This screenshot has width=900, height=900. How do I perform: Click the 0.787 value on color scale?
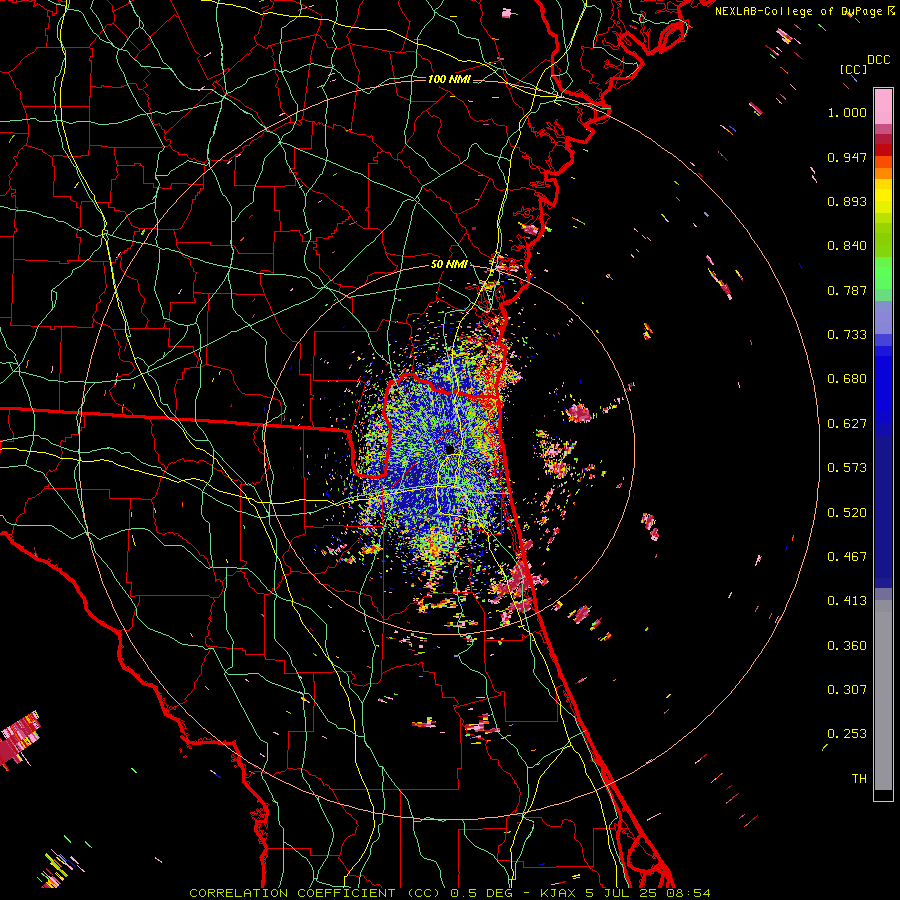847,290
